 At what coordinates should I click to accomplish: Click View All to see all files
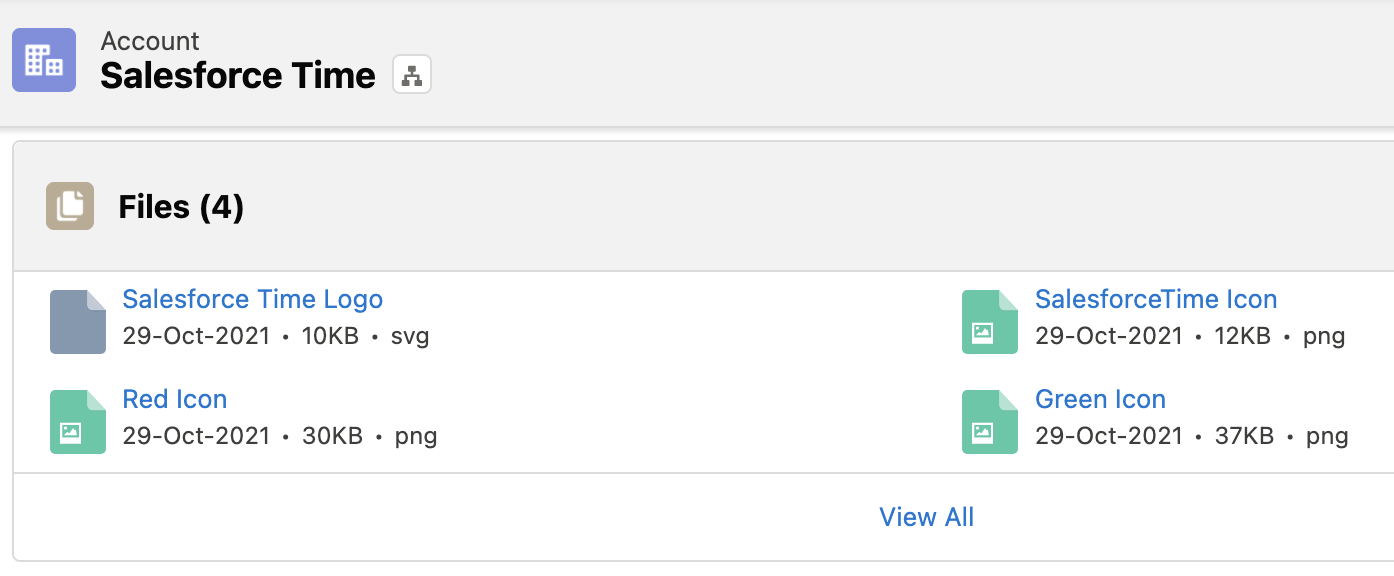pos(926,517)
